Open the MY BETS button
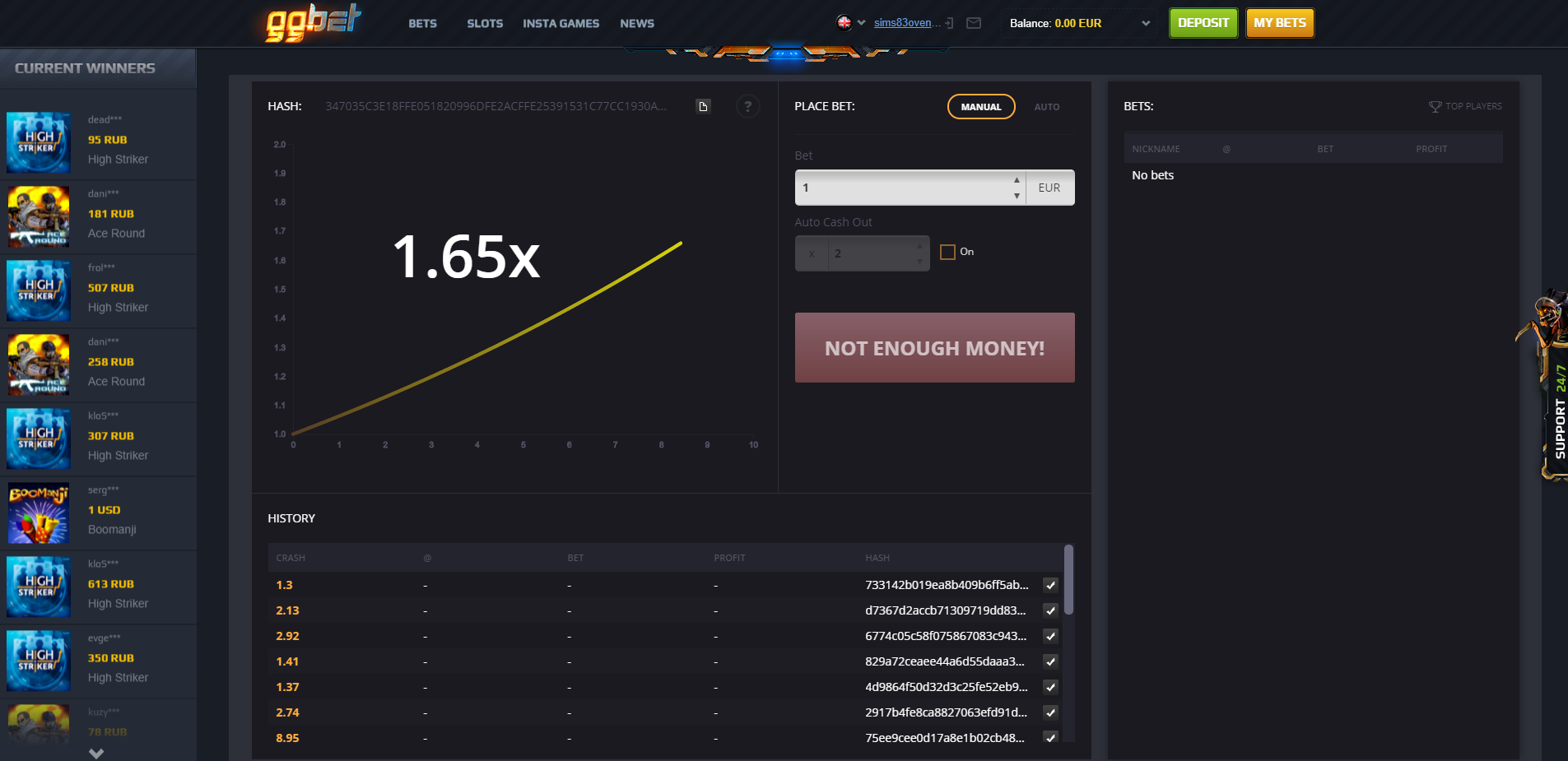This screenshot has width=1568, height=761. tap(1280, 23)
